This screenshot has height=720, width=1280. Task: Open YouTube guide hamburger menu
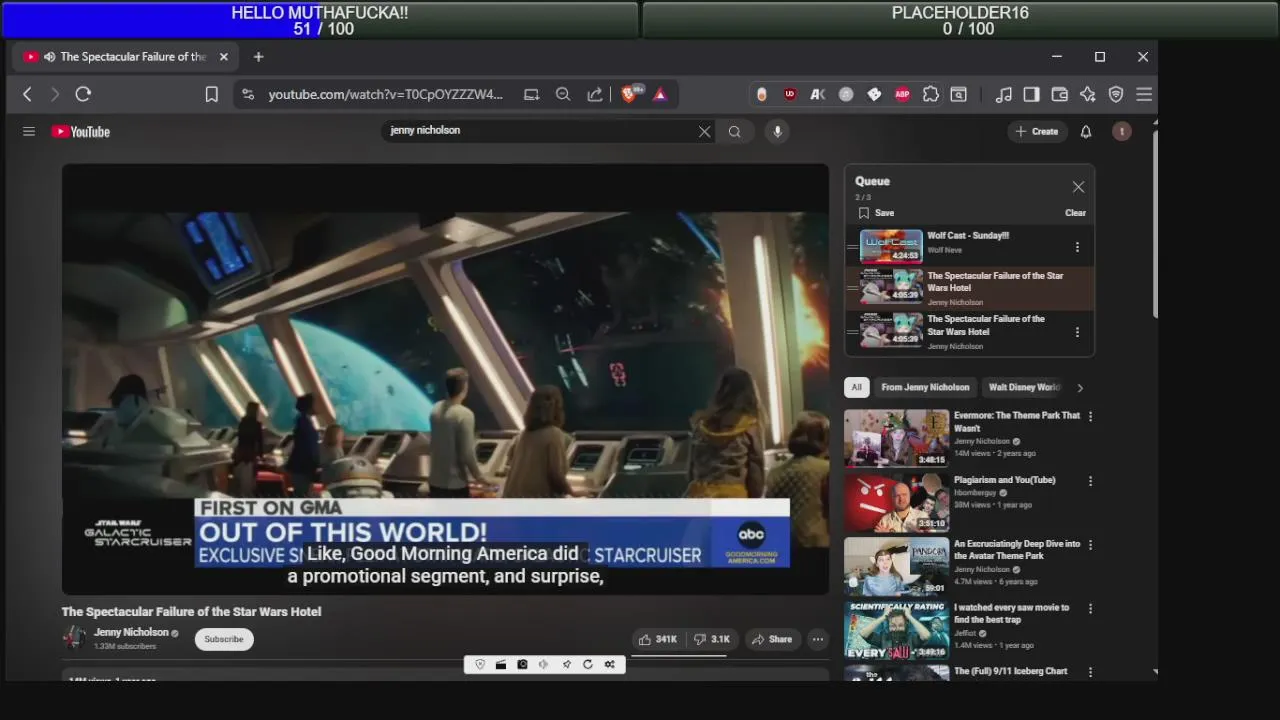(x=29, y=131)
